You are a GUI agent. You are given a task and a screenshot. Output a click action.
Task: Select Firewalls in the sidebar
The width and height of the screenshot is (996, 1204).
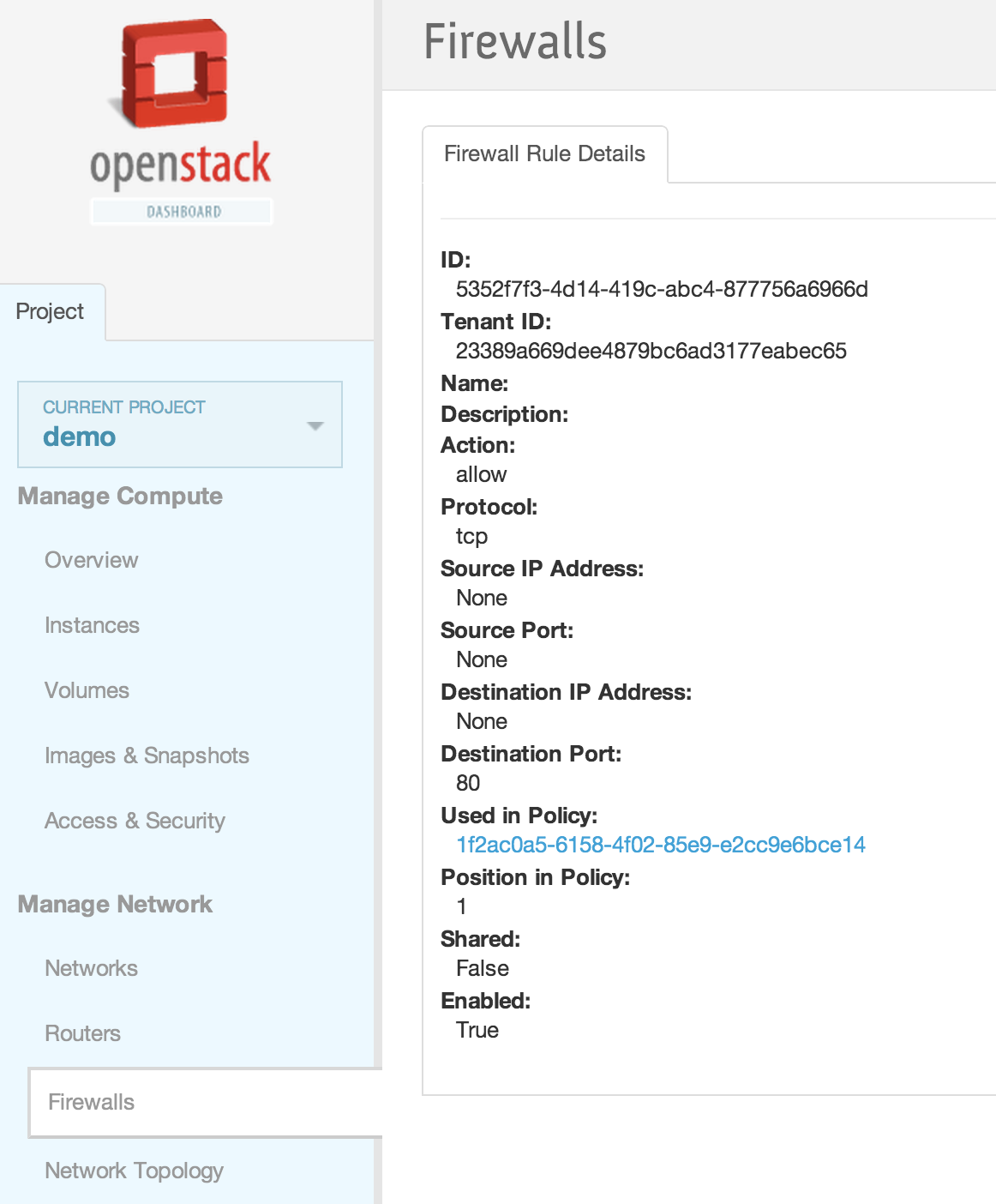tap(91, 1102)
